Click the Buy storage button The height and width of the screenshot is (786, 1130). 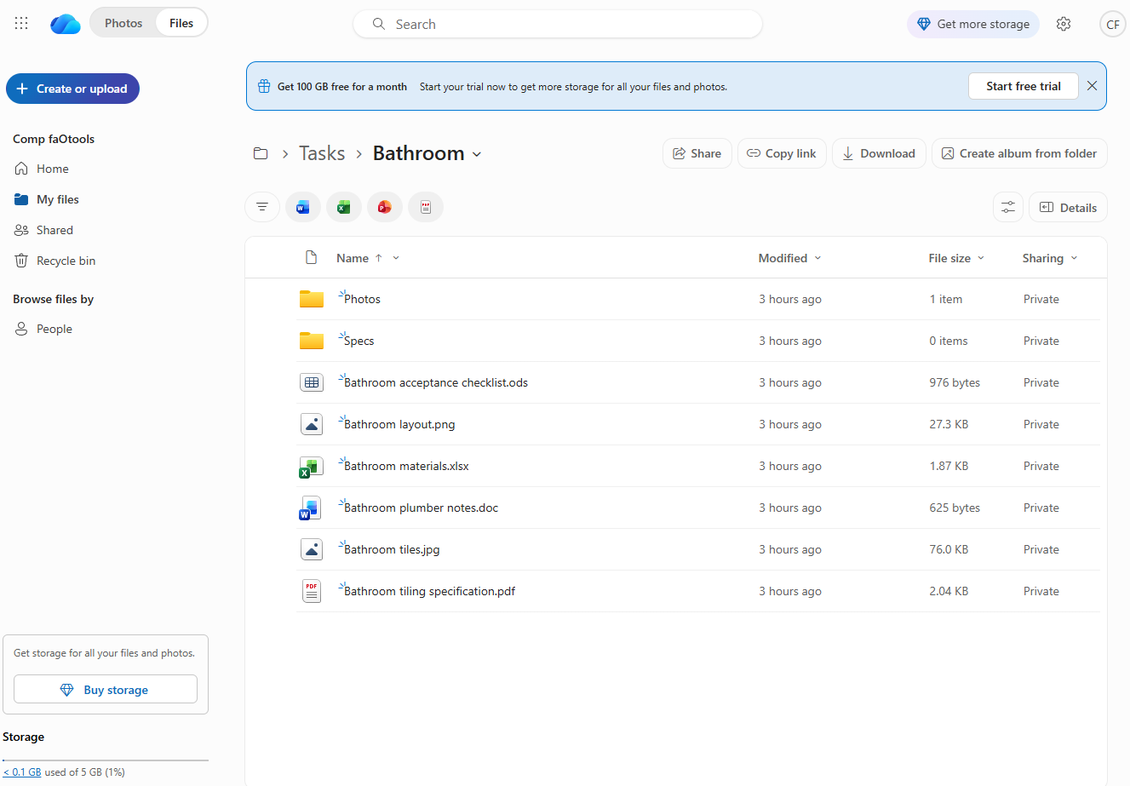pos(105,689)
